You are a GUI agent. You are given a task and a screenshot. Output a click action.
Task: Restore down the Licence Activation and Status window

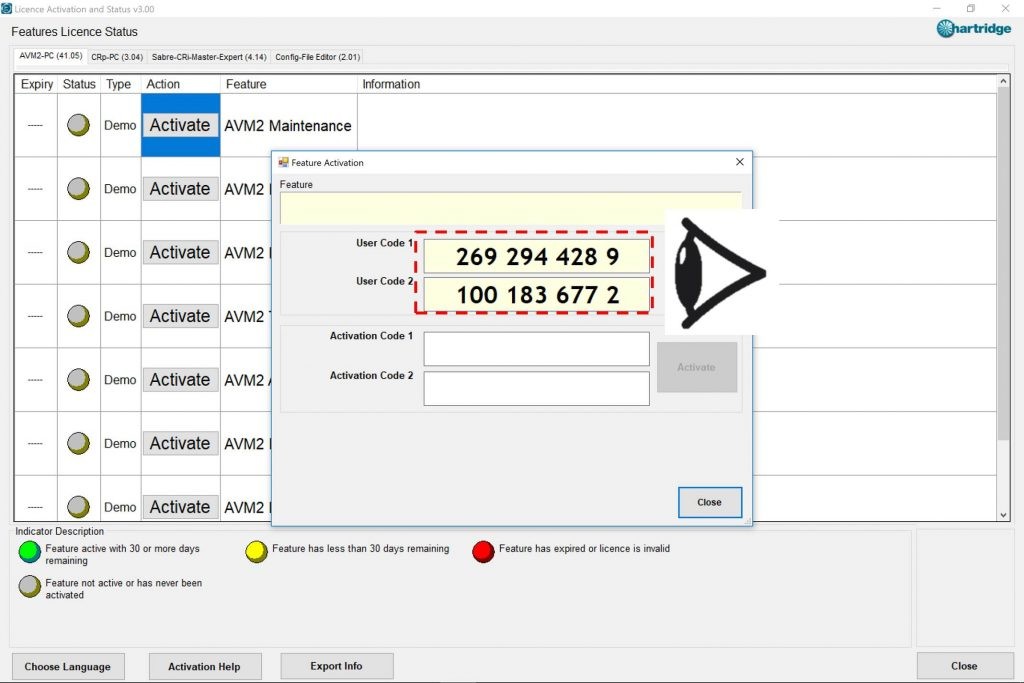coord(970,8)
